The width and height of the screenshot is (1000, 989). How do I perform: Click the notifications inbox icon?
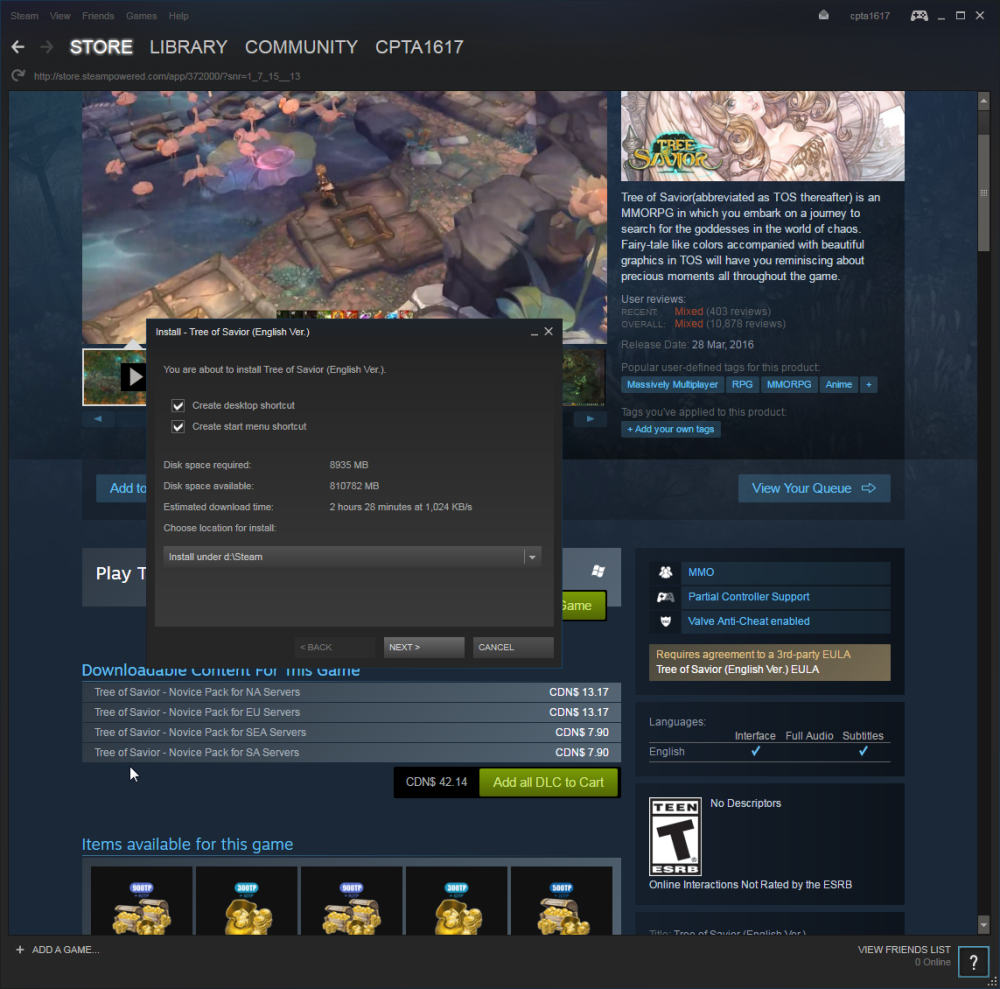point(823,15)
